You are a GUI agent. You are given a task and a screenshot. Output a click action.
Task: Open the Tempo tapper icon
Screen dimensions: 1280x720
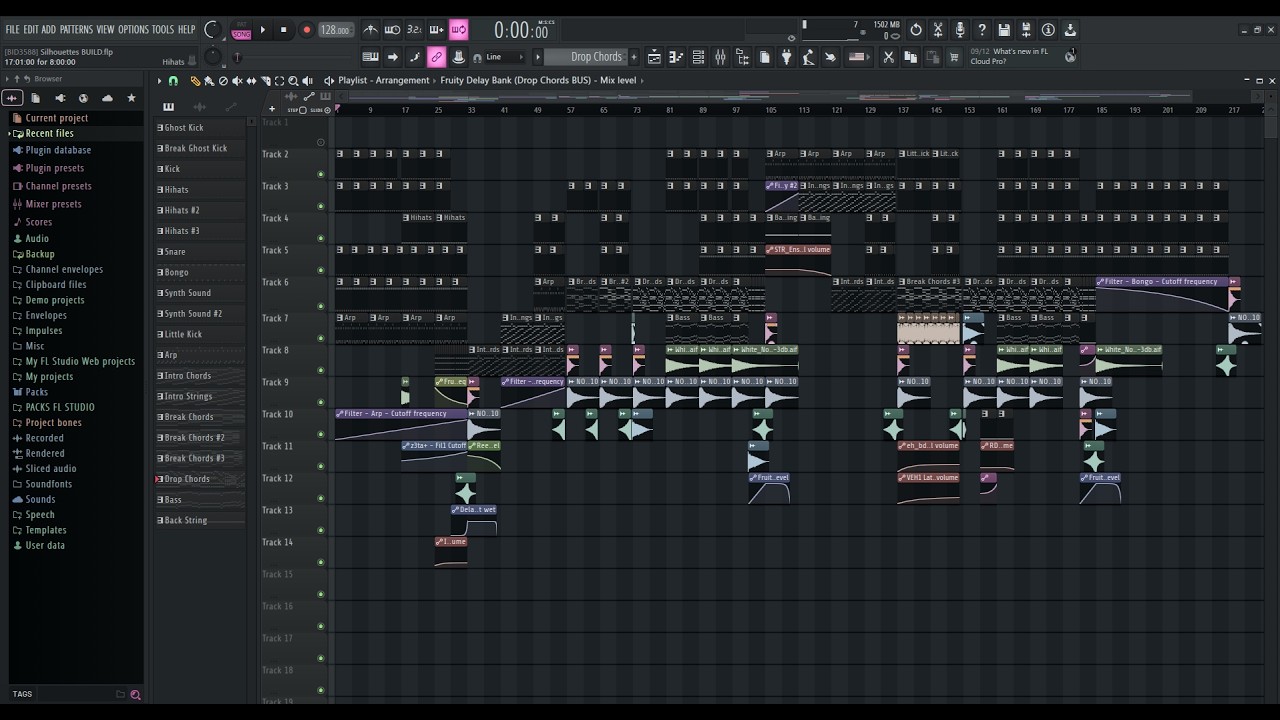[x=808, y=57]
